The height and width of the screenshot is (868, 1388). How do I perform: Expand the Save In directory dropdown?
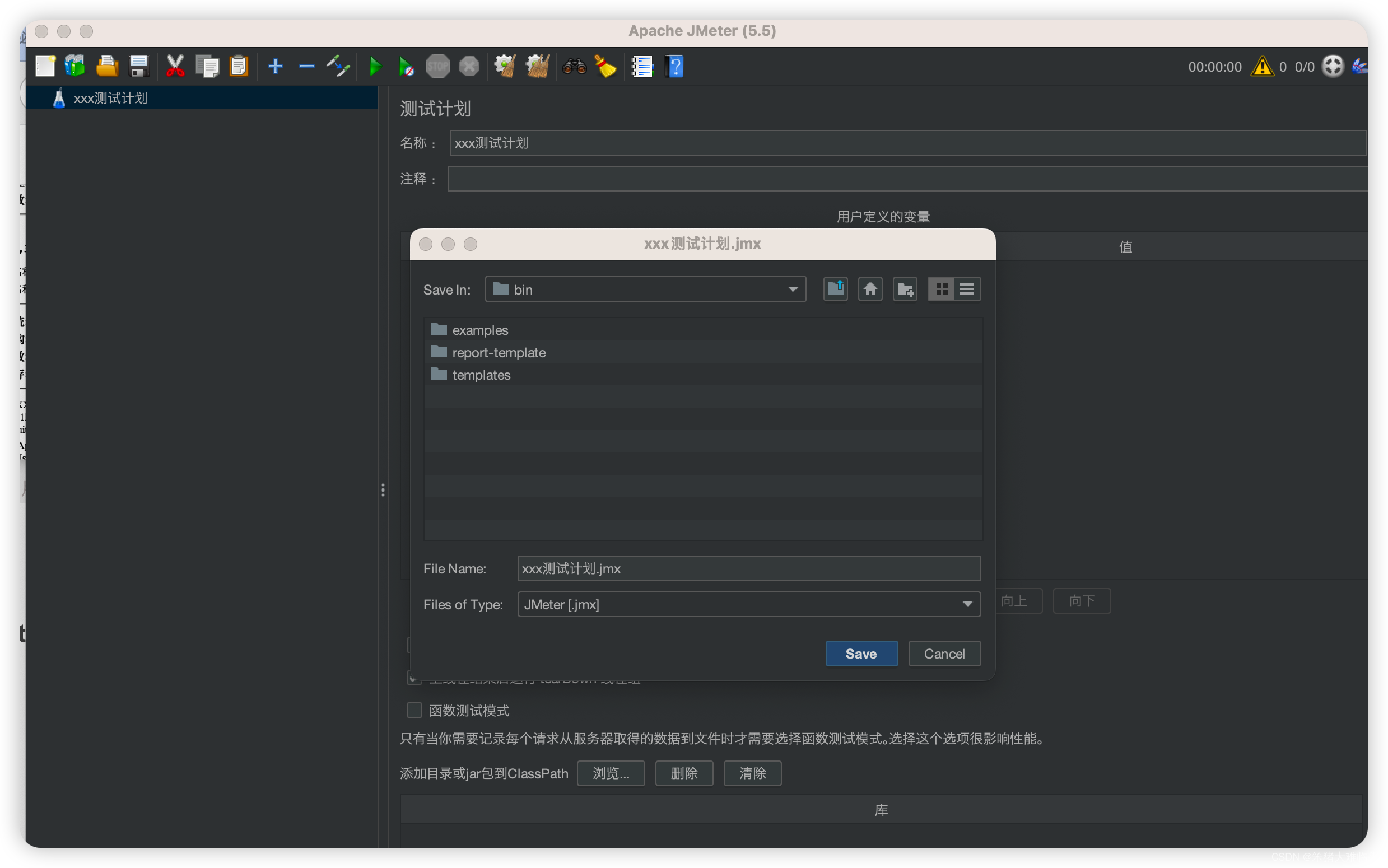(x=795, y=289)
